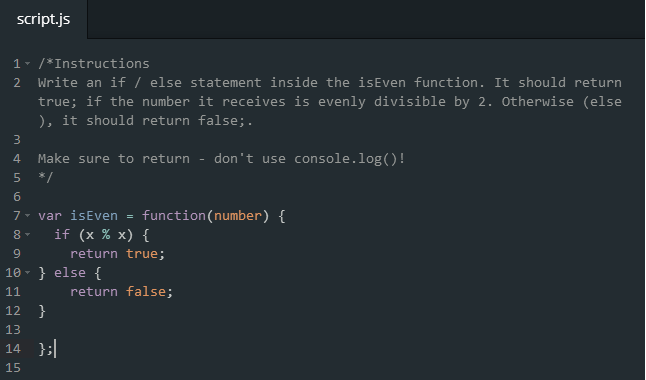Screen dimensions: 646x380
Task: Collapse the comment block fold arrow on line 1
Action: 28,63
